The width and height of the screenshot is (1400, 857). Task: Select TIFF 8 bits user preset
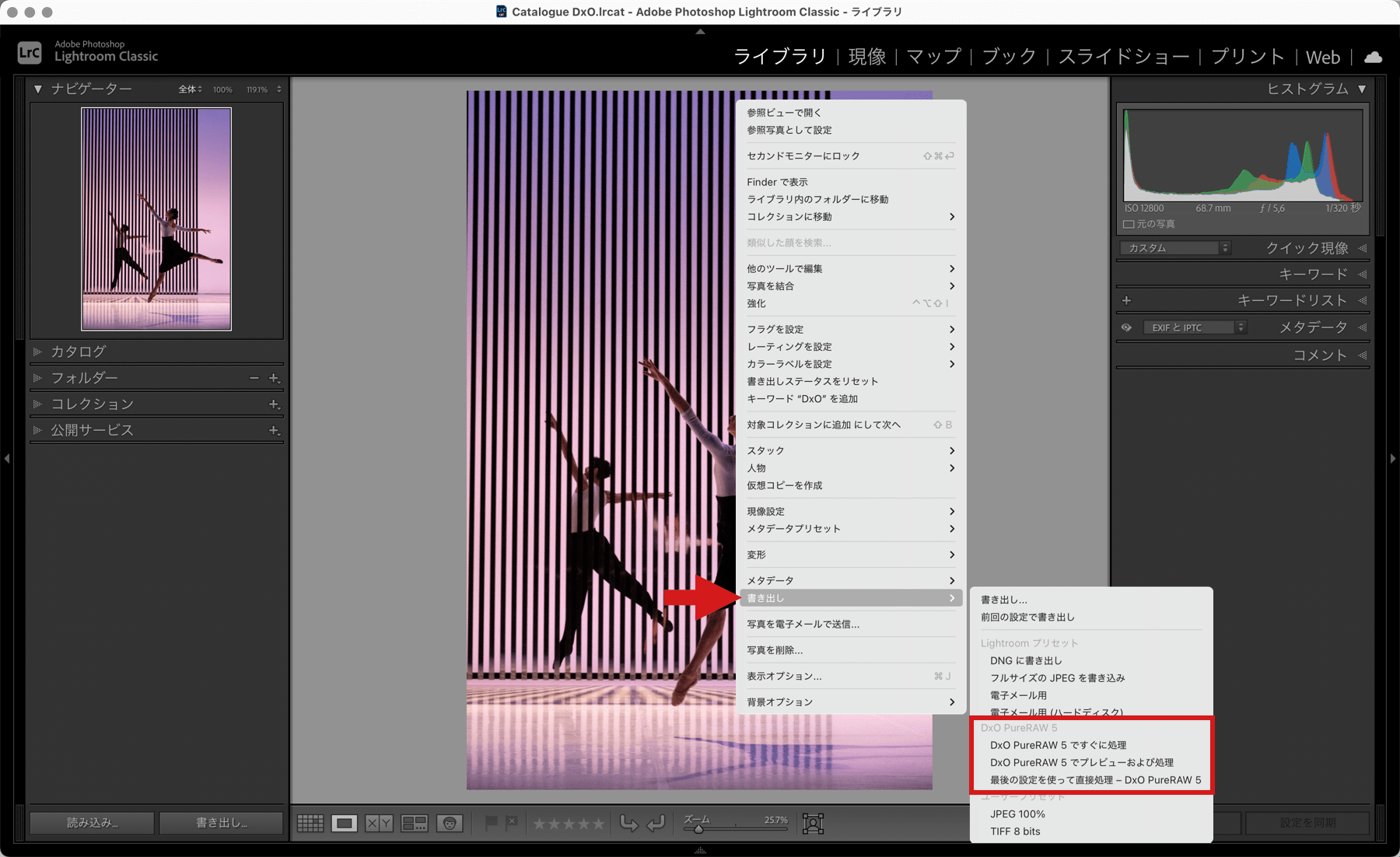pyautogui.click(x=1091, y=831)
